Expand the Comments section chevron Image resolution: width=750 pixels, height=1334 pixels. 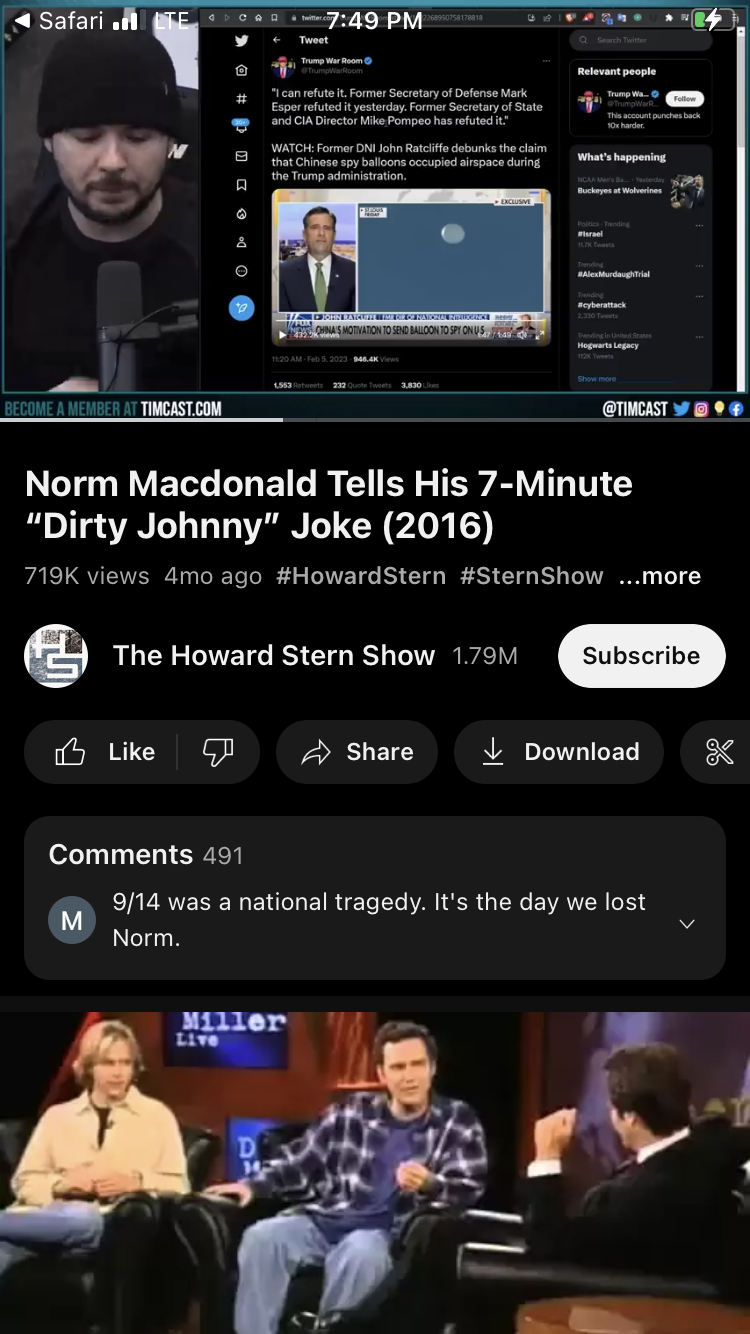point(687,924)
